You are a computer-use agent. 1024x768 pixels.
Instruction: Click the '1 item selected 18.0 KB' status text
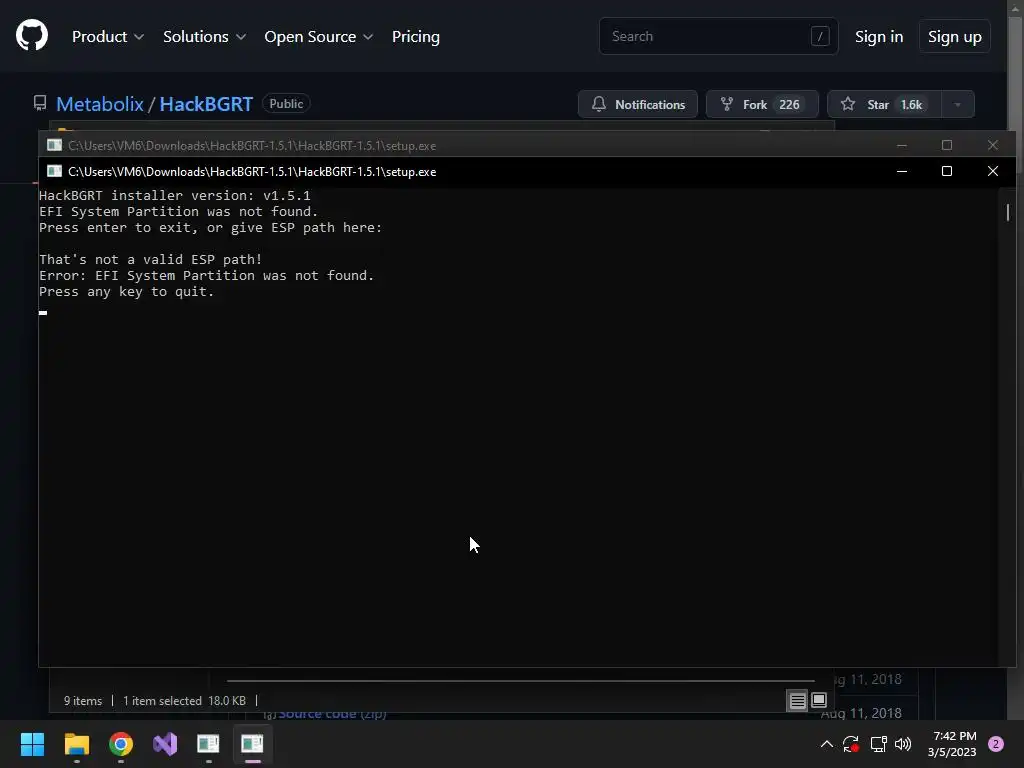click(x=184, y=701)
